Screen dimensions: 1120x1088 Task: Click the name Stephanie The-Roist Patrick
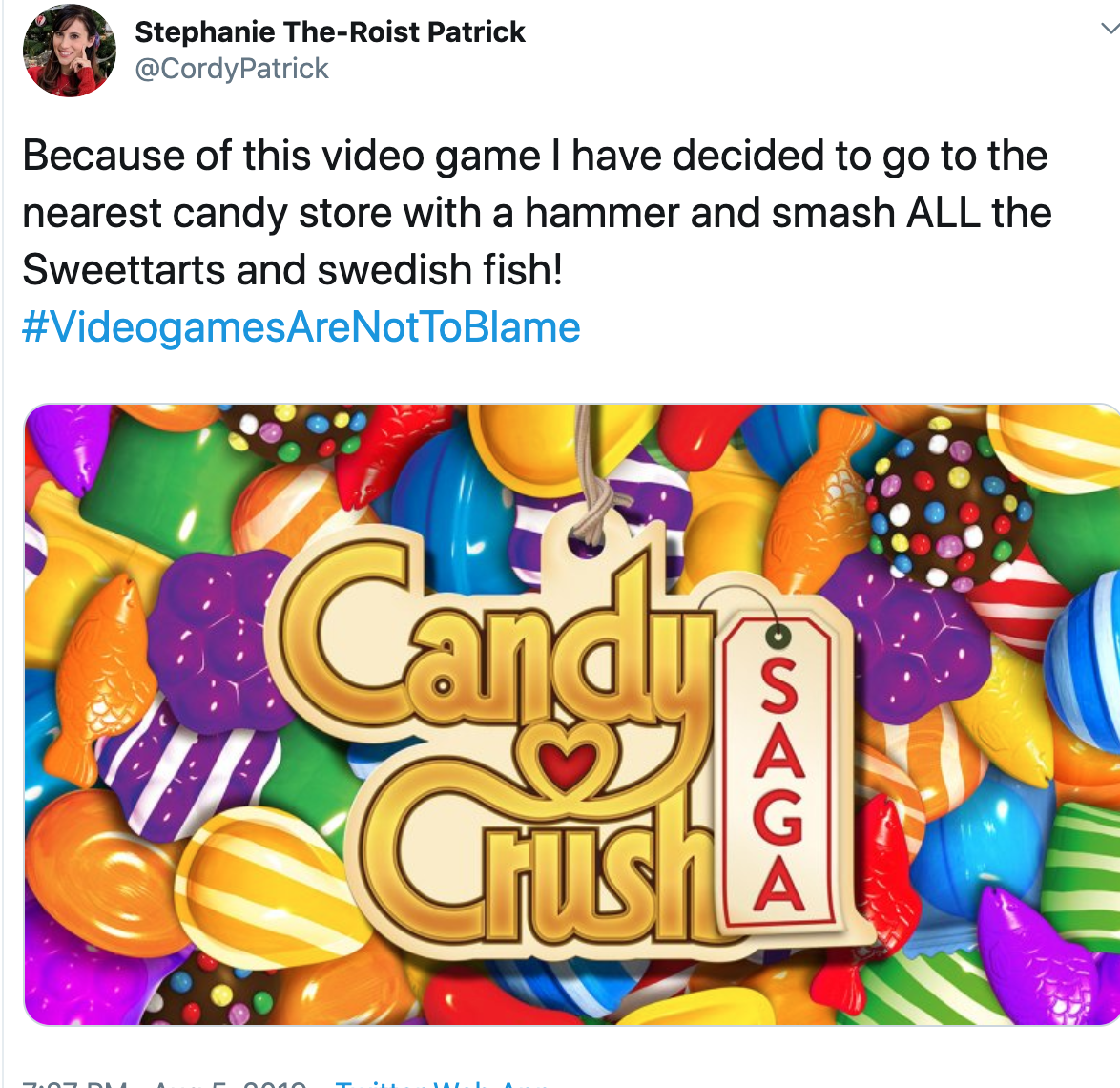329,32
